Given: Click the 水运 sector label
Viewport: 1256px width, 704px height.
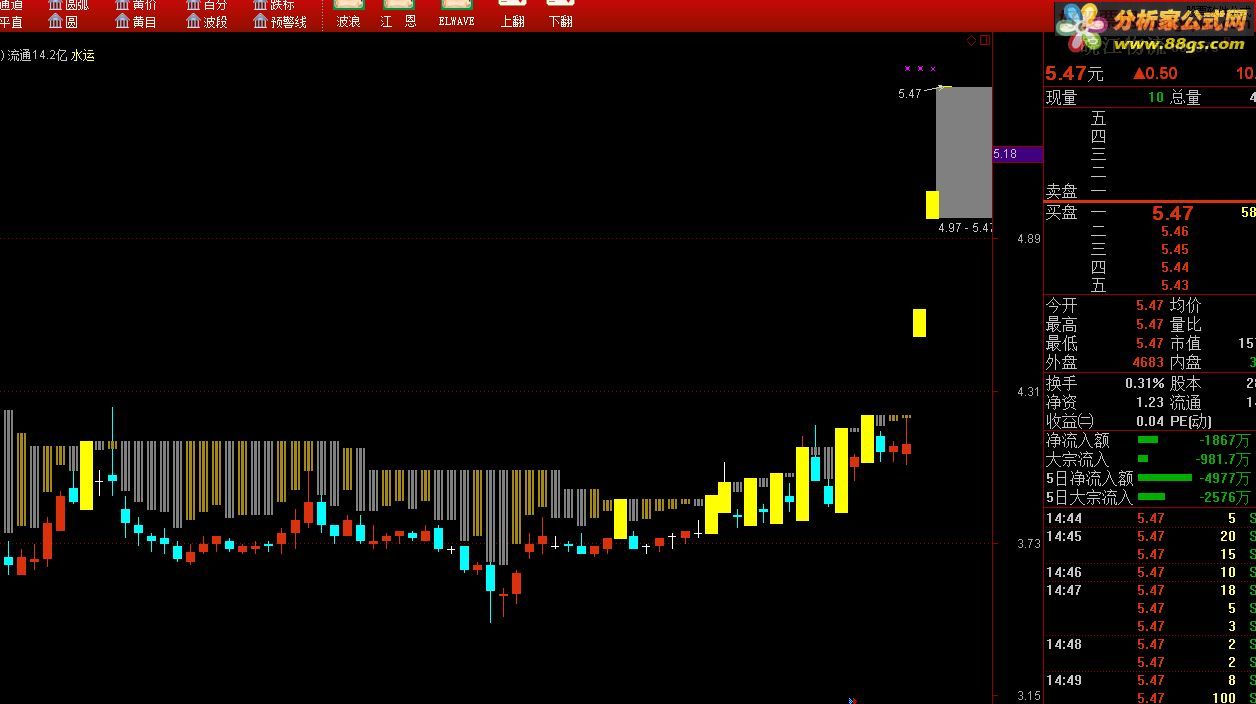Looking at the screenshot, I should pyautogui.click(x=83, y=56).
